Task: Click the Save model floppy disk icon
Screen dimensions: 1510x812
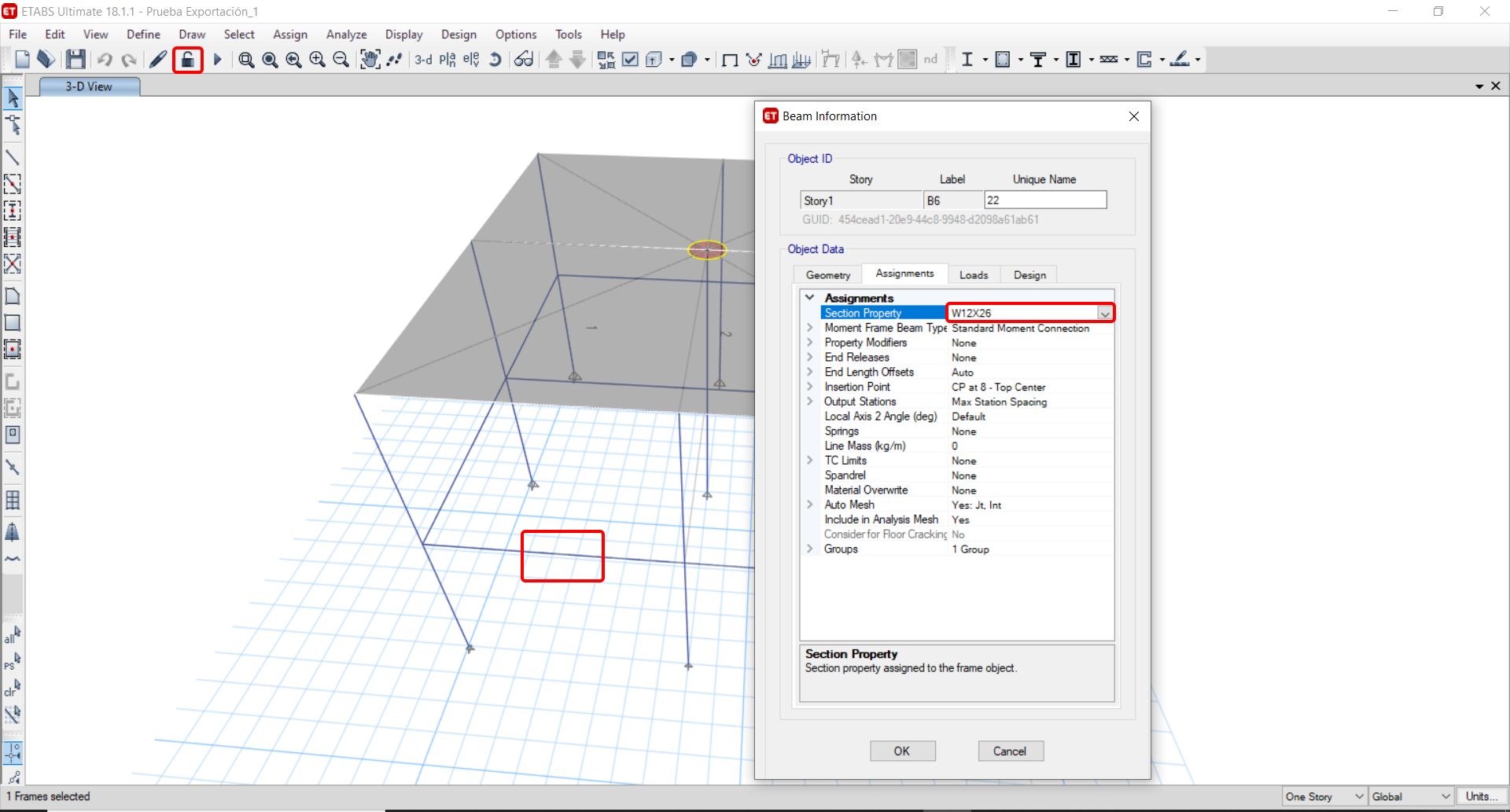Action: pos(75,60)
